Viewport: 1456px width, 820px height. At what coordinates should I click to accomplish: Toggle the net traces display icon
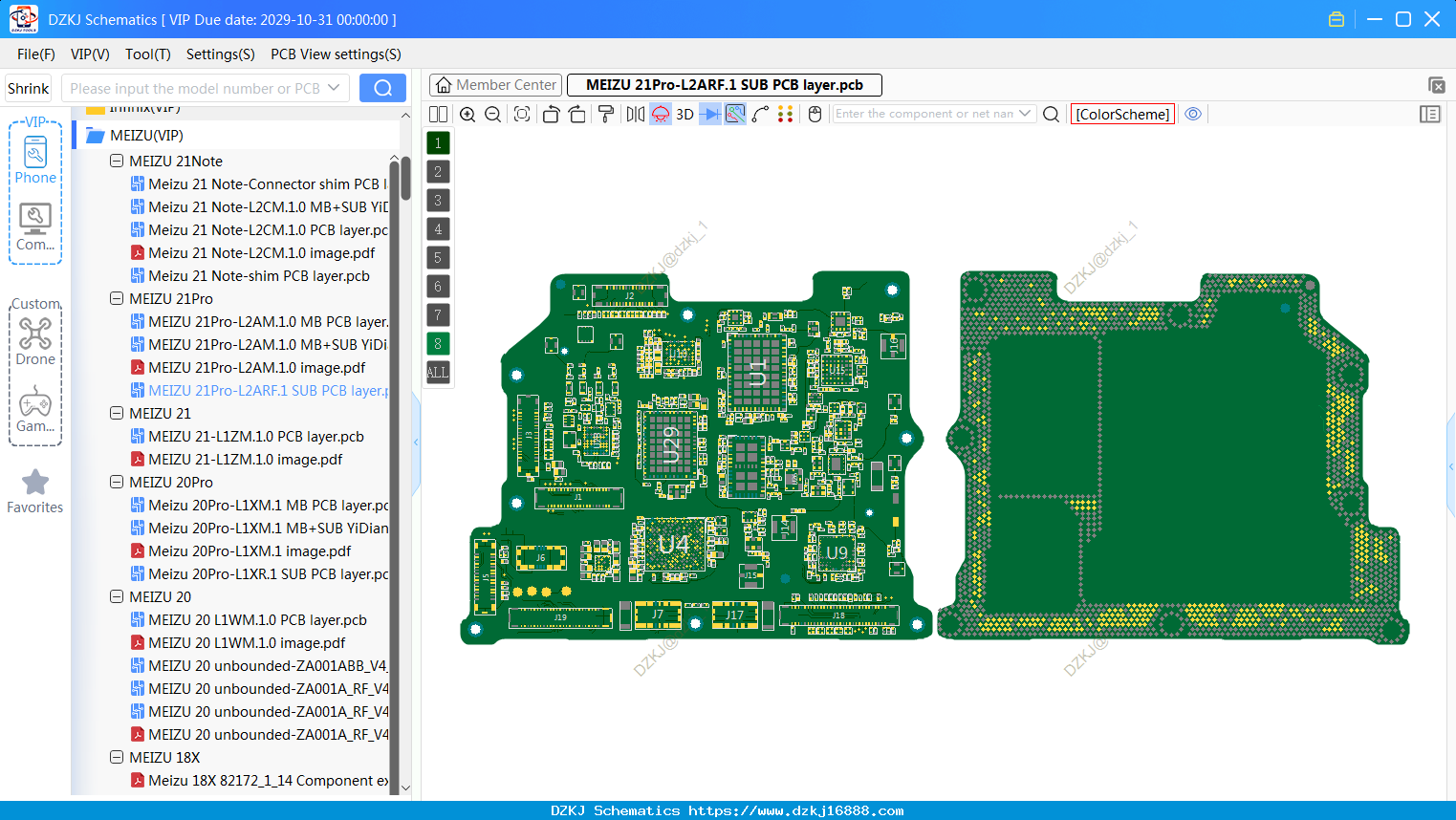[x=735, y=114]
